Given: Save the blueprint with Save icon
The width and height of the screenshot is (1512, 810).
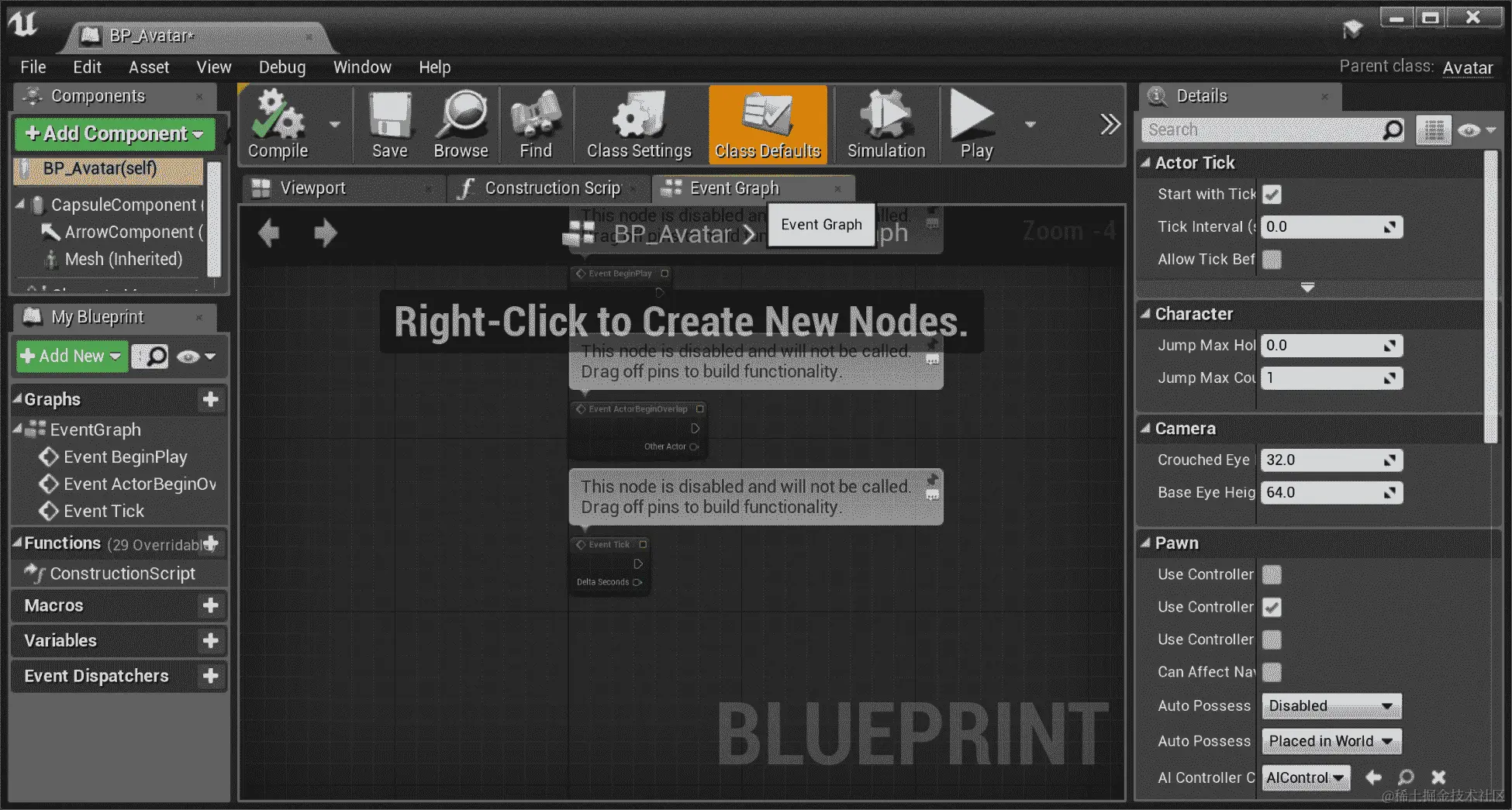Looking at the screenshot, I should tap(389, 124).
